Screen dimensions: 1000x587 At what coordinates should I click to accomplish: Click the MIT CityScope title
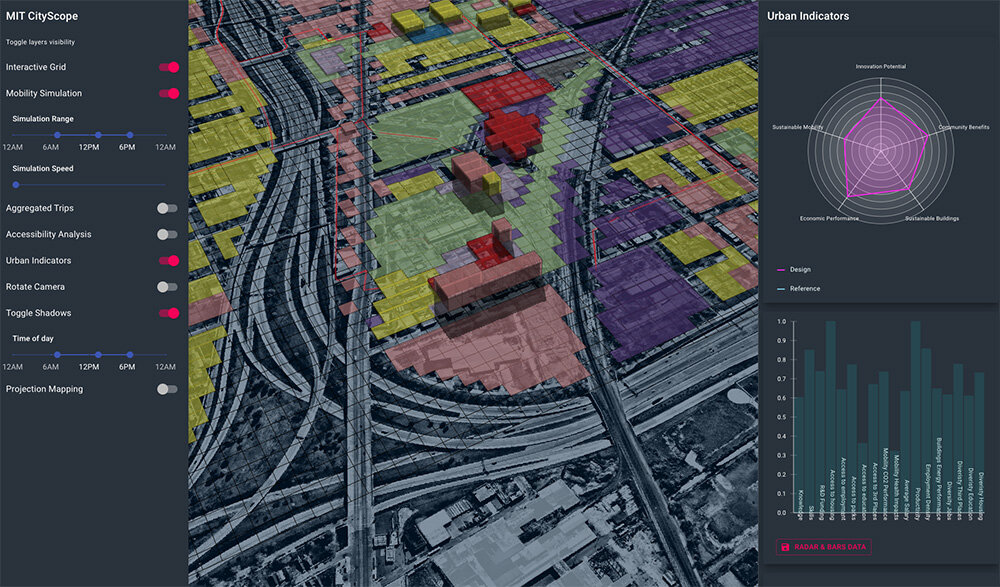(42, 16)
